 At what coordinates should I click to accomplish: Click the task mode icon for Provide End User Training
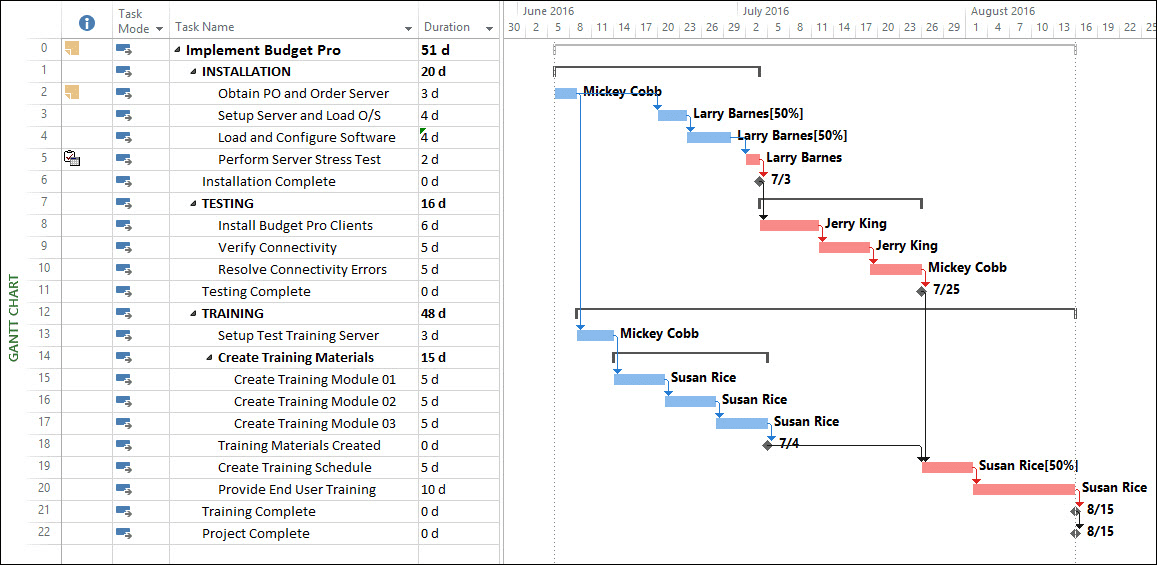(123, 490)
